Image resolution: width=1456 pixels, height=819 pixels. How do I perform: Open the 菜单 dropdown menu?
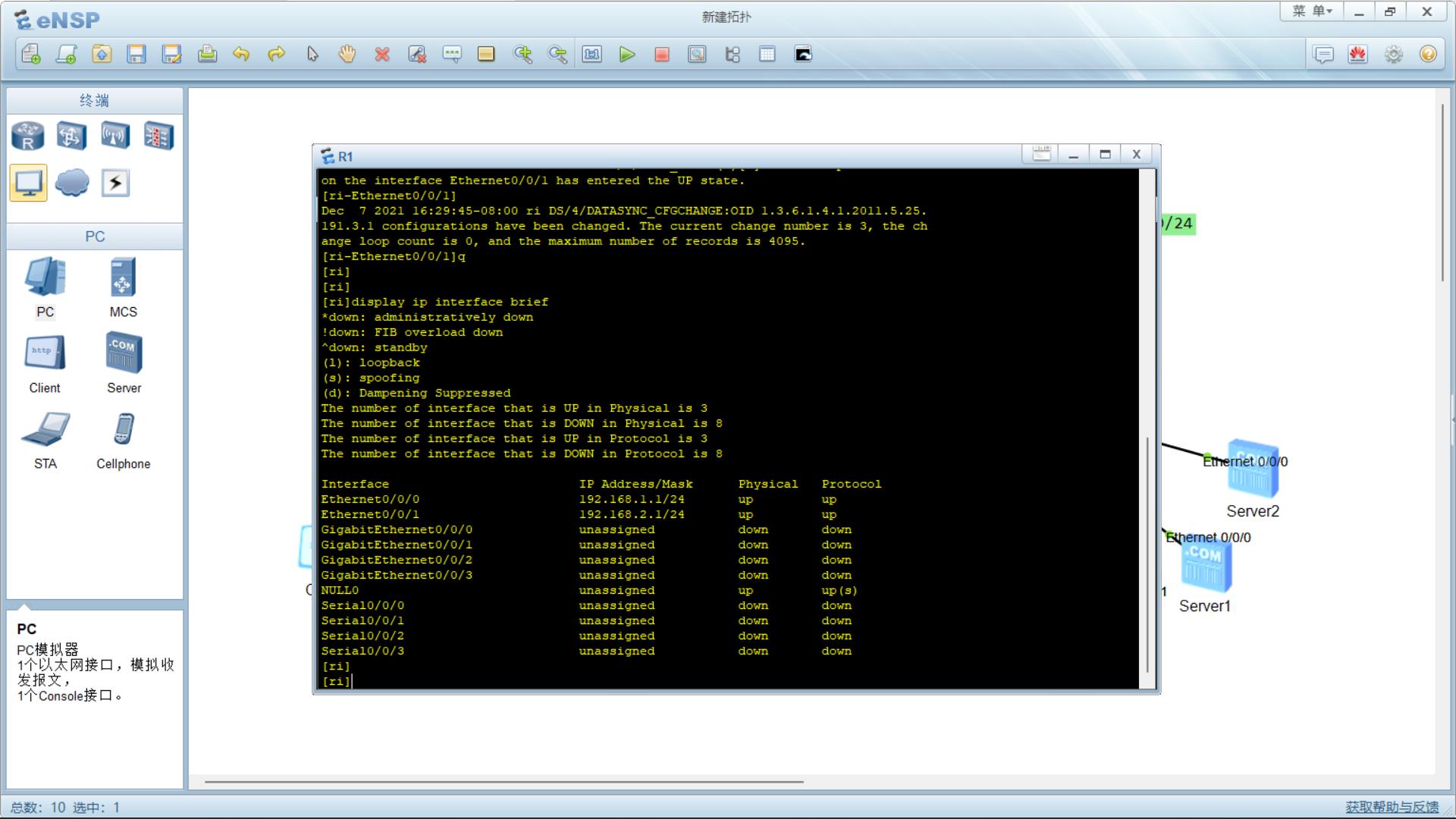(x=1312, y=11)
